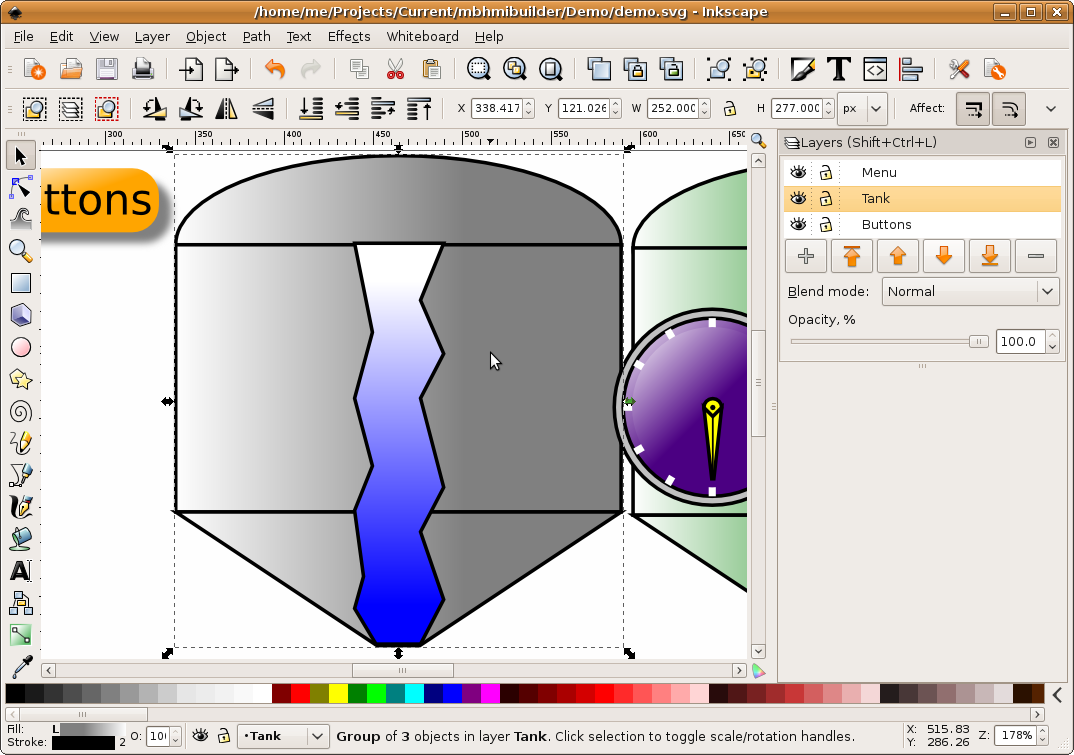The width and height of the screenshot is (1074, 755).
Task: Select the Ellipse tool
Action: point(21,347)
